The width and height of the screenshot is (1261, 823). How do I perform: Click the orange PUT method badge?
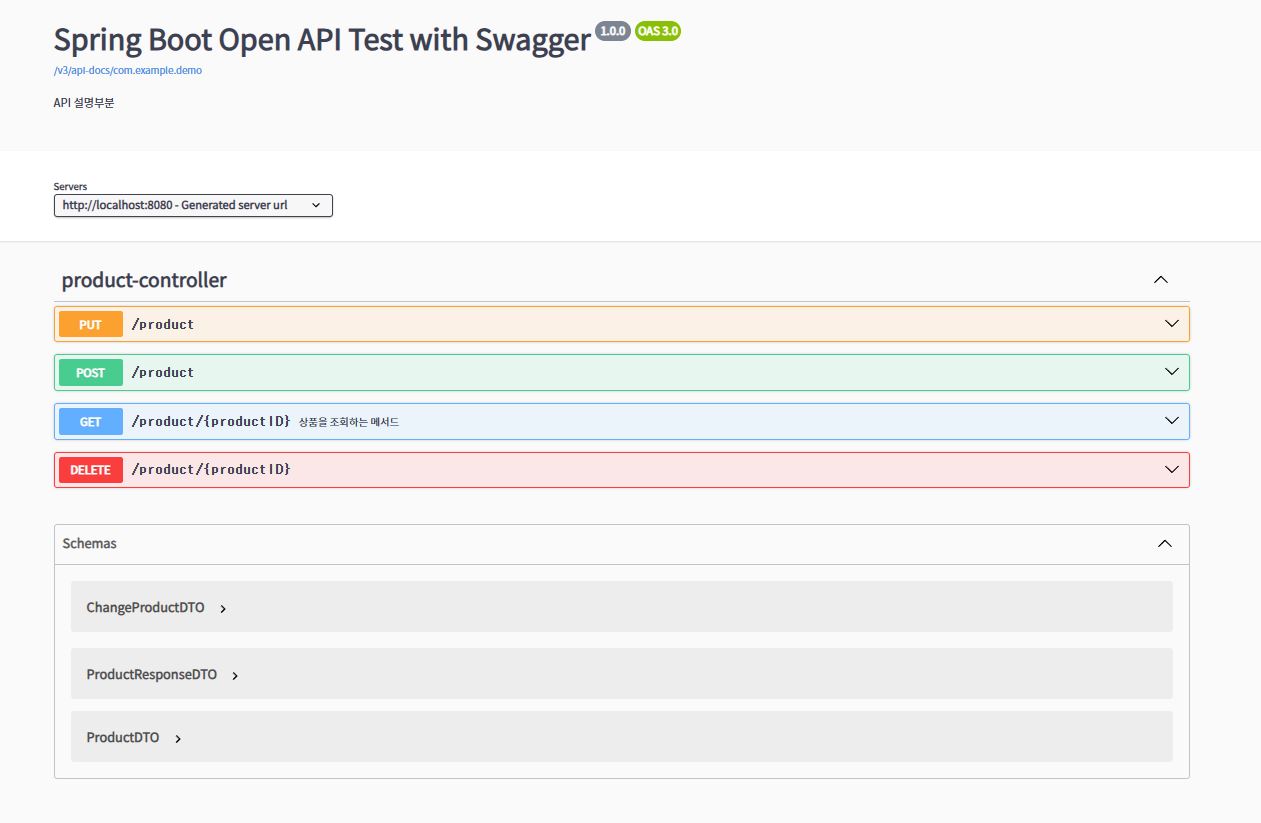tap(91, 324)
